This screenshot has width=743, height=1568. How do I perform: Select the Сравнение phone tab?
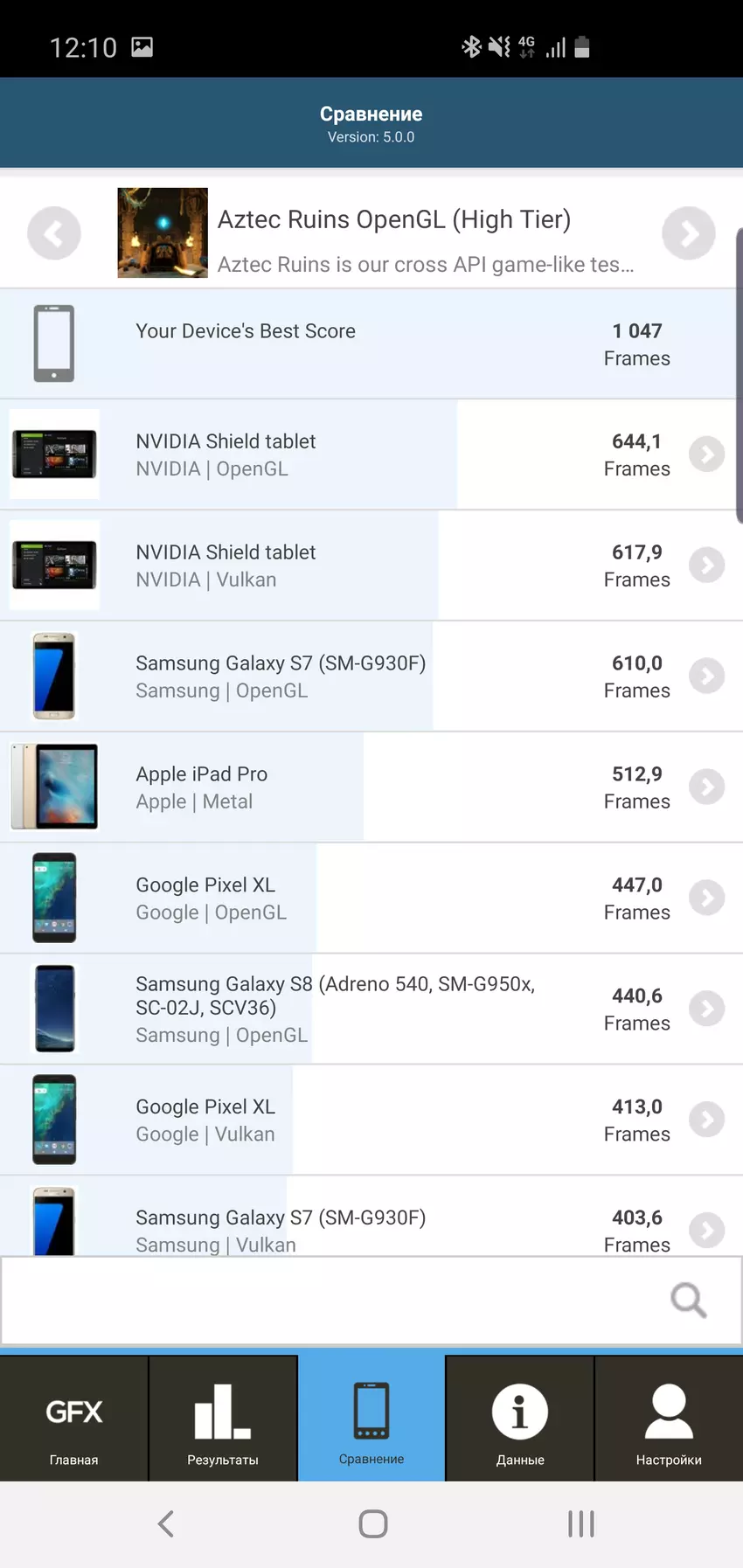point(371,1419)
